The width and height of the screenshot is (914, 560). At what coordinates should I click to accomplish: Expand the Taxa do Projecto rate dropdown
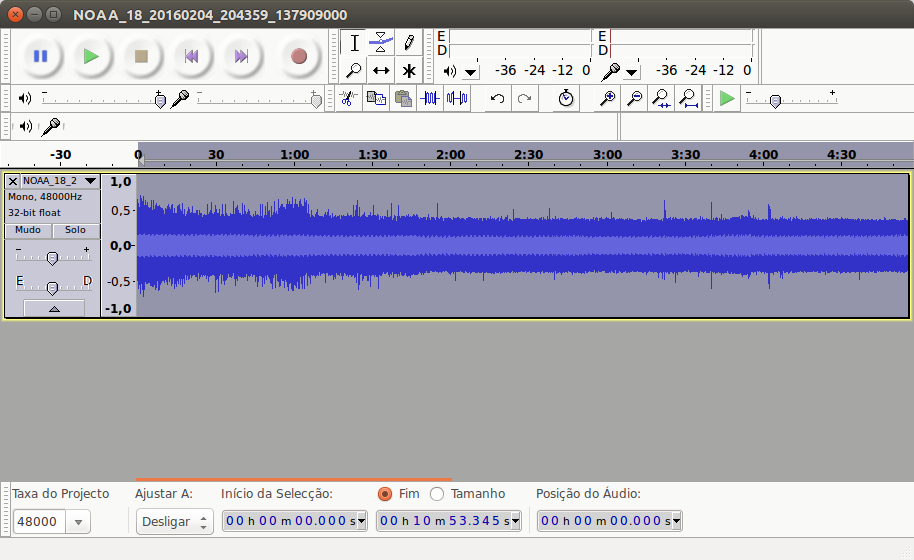coord(78,522)
